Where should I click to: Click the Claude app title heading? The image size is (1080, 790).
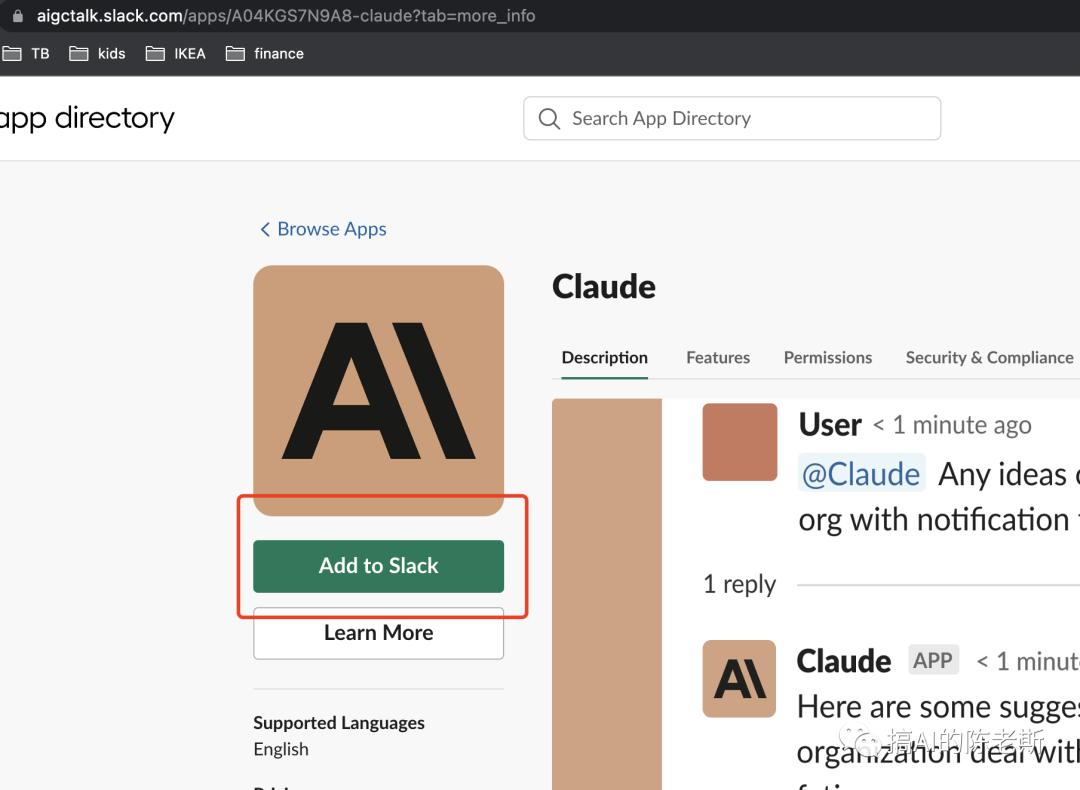(604, 287)
